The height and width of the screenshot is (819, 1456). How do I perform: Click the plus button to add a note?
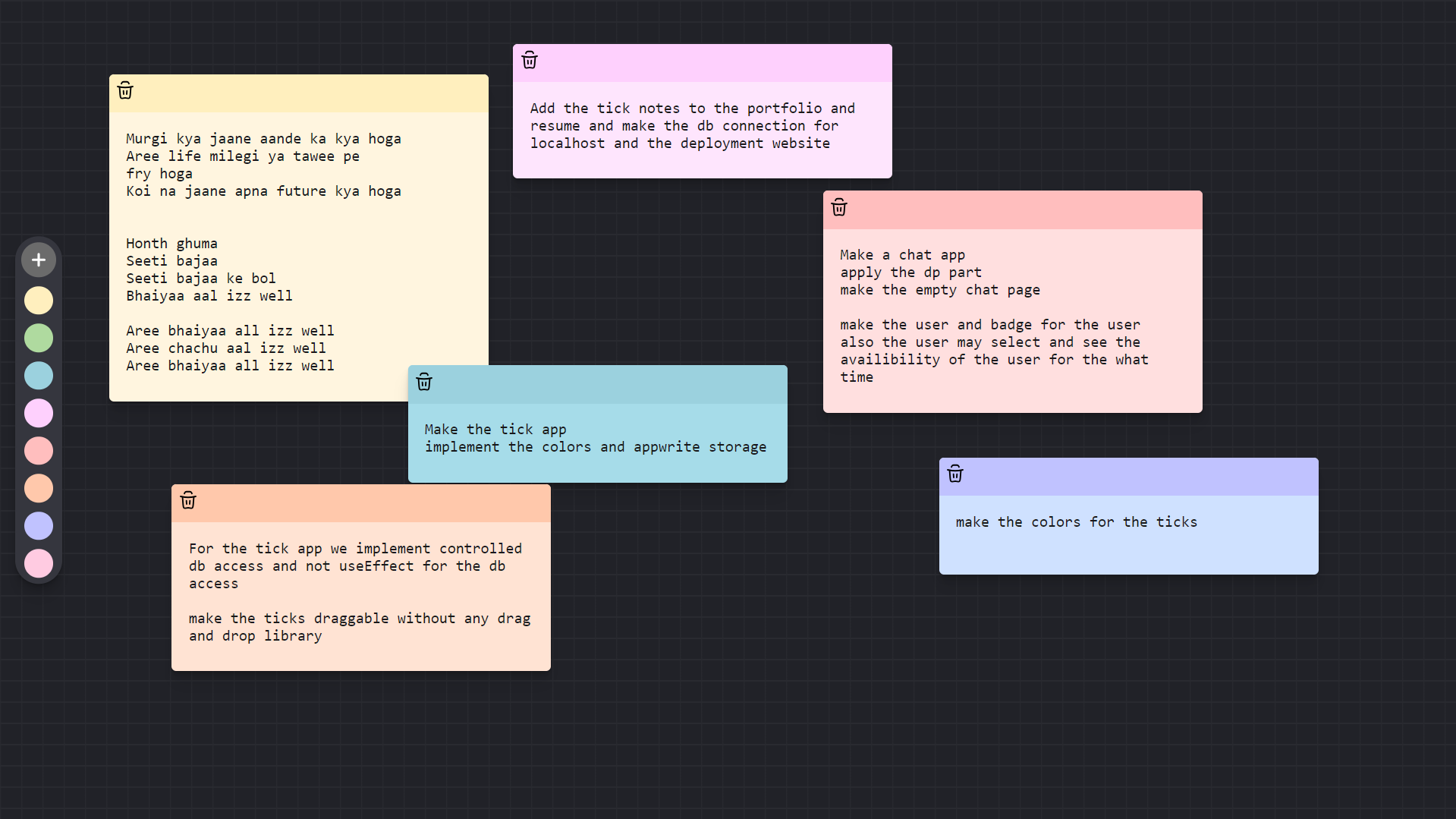click(39, 260)
